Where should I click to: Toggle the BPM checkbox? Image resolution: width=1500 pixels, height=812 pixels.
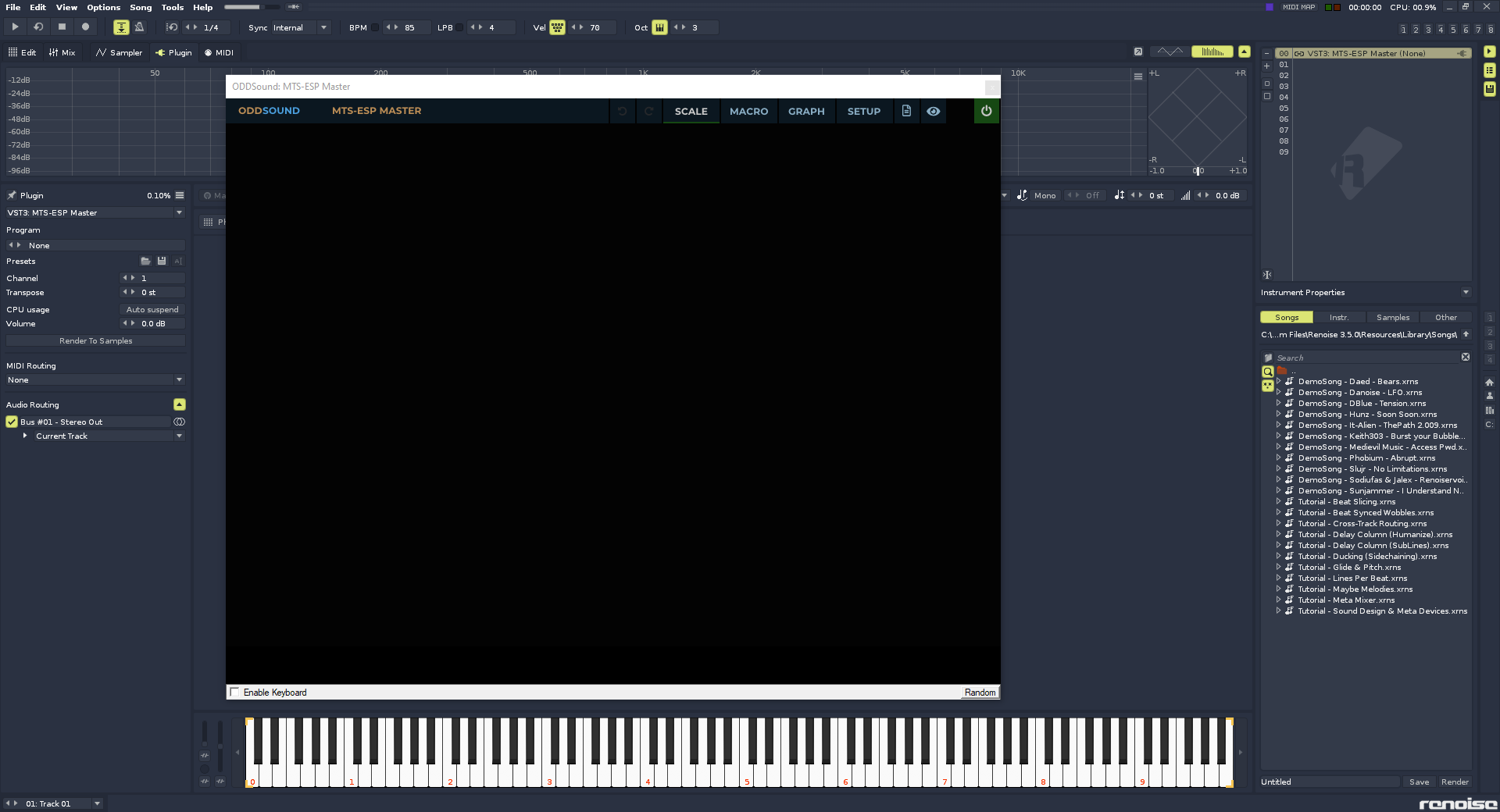click(375, 27)
